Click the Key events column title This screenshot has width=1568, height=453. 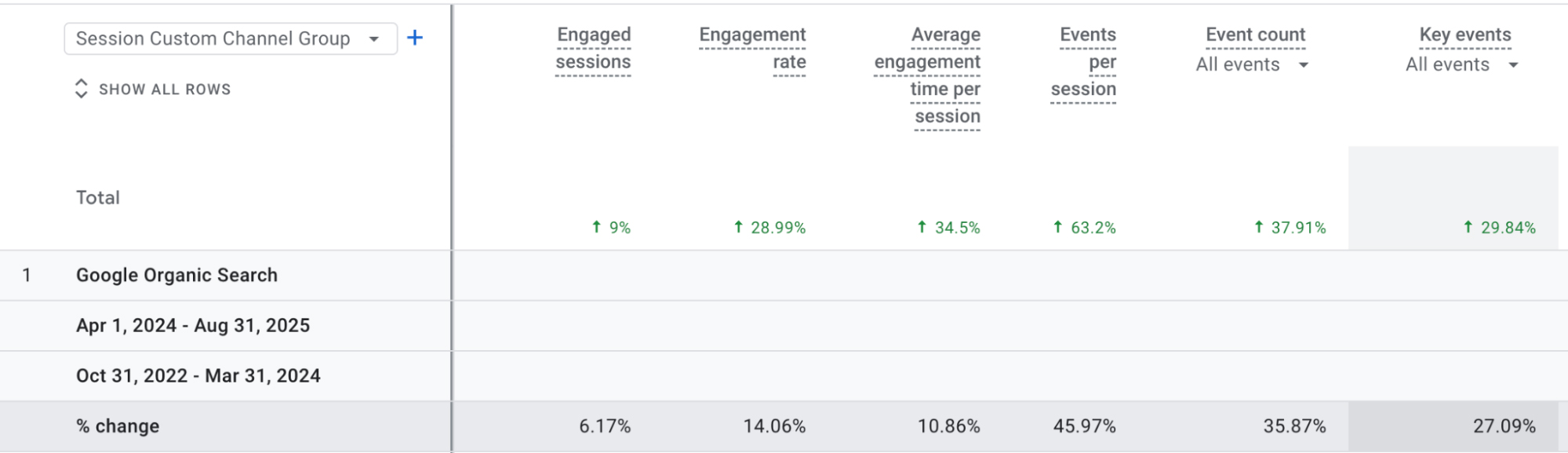(1464, 35)
